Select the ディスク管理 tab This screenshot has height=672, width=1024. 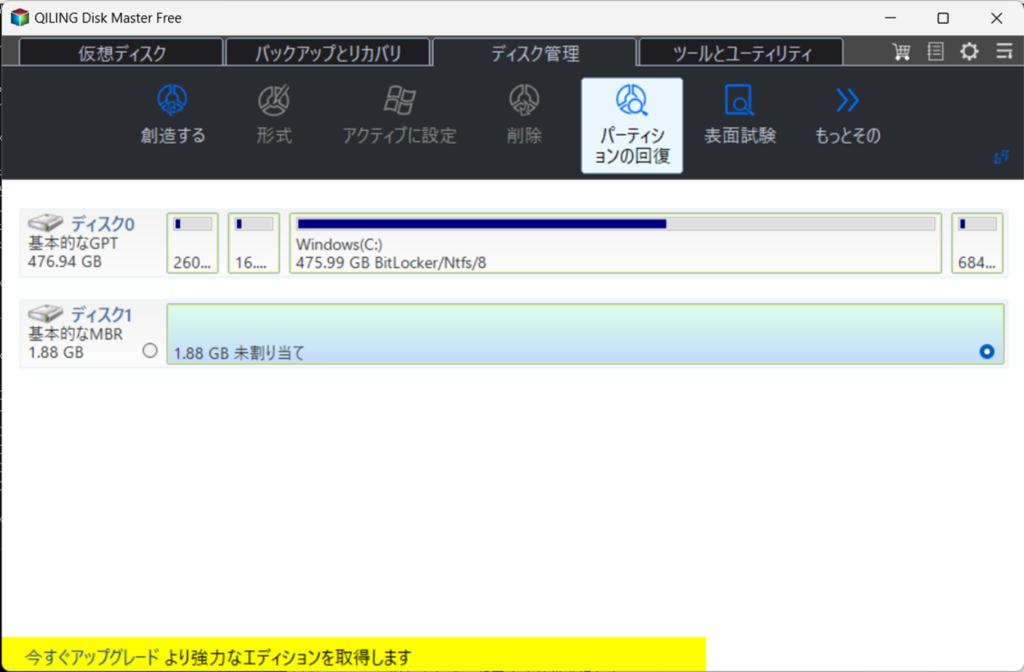[534, 53]
